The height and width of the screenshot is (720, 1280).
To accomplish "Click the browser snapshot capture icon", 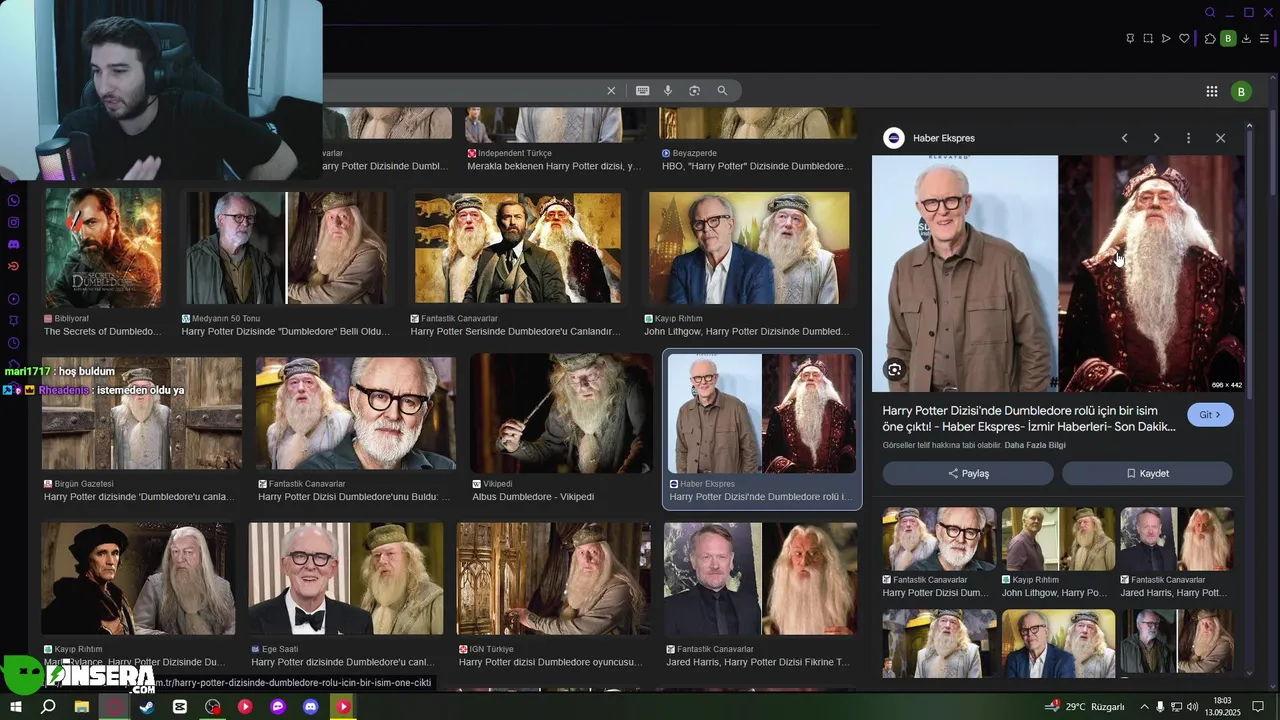I will coord(1148,39).
